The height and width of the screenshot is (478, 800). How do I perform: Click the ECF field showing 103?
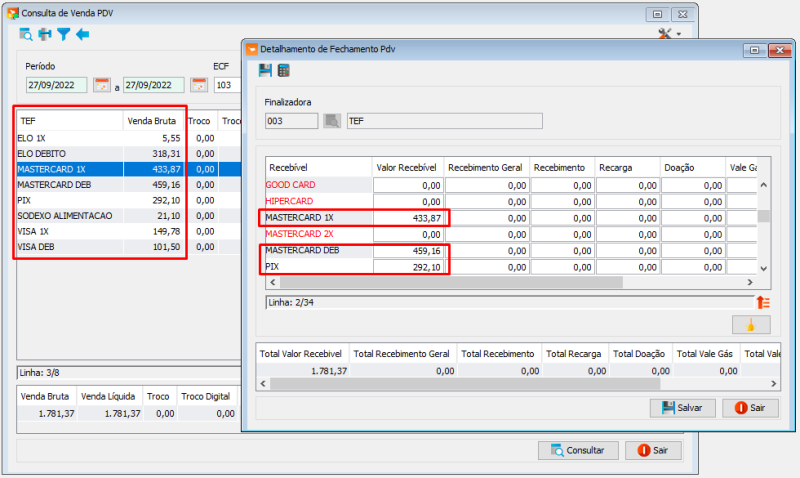point(228,85)
